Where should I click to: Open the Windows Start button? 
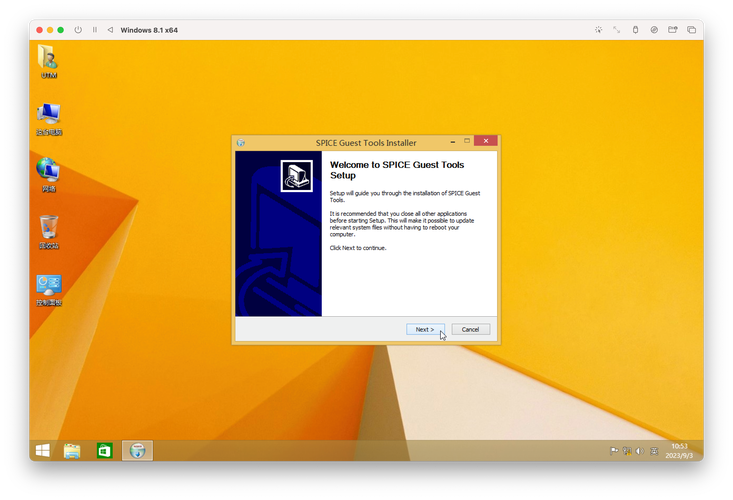click(43, 451)
